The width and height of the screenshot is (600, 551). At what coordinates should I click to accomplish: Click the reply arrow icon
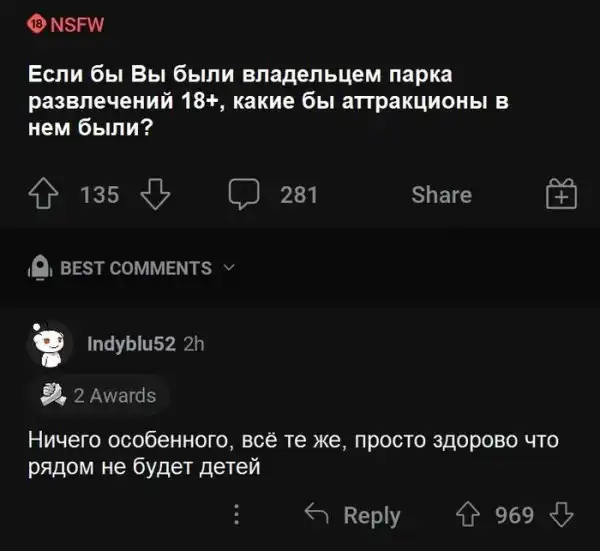point(317,515)
